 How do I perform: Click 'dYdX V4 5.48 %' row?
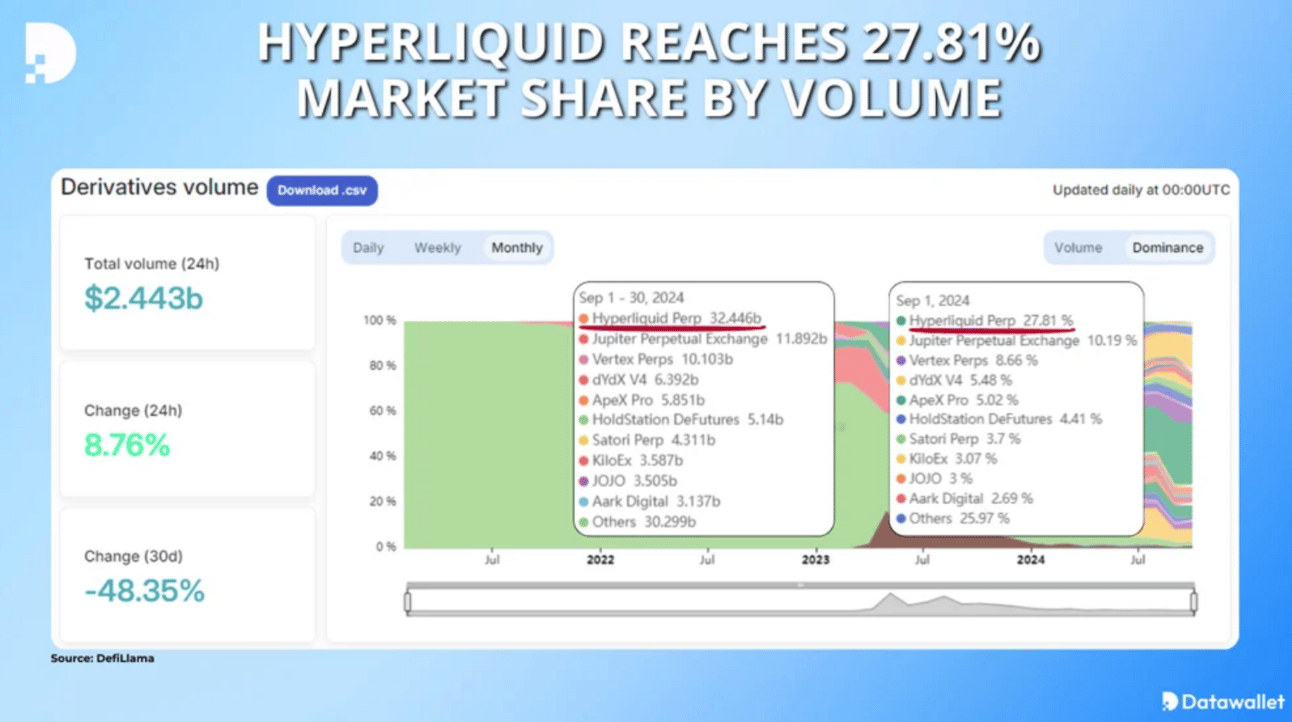click(954, 380)
